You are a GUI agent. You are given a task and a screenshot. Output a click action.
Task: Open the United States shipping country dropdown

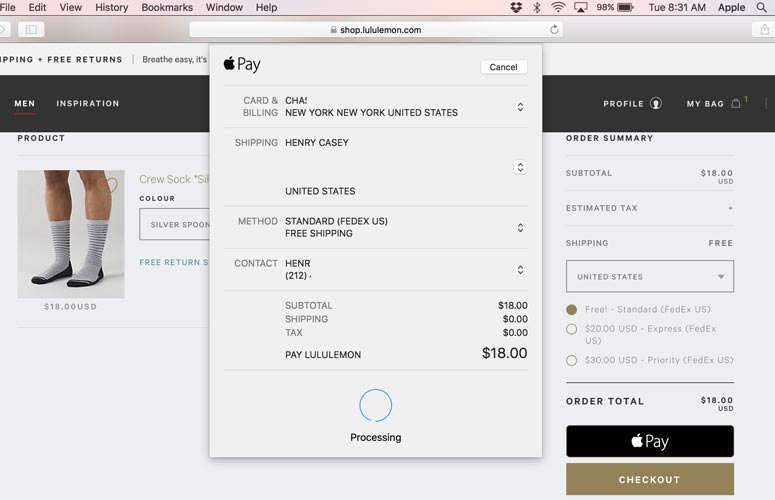[x=650, y=277]
